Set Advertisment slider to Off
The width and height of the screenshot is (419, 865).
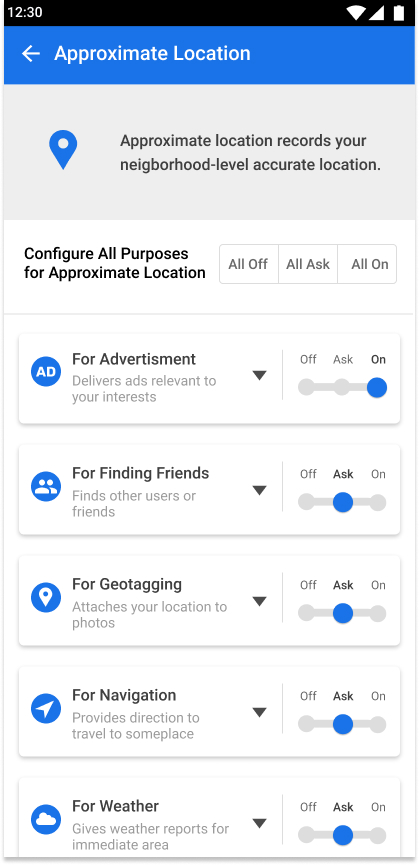coord(307,387)
